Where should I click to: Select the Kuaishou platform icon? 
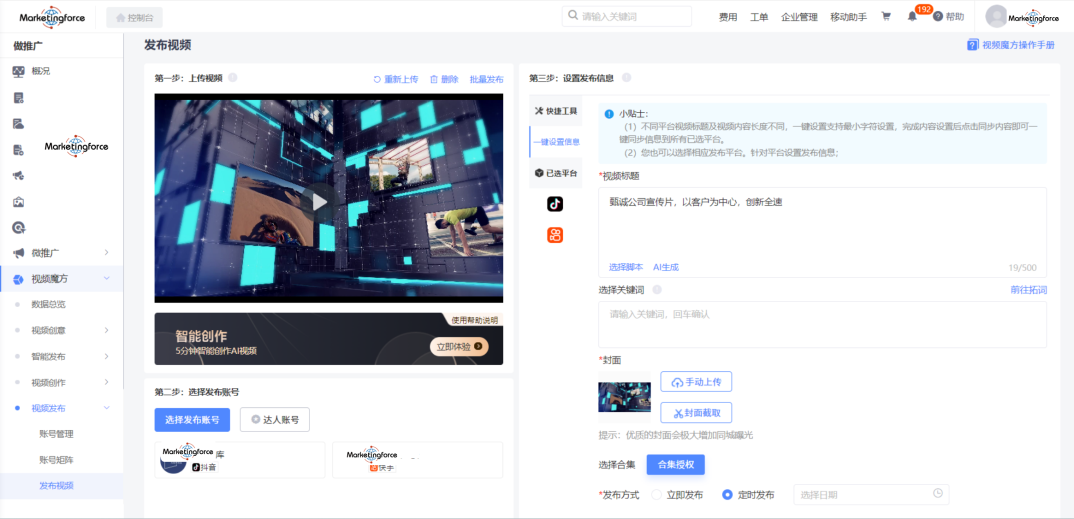tap(555, 235)
